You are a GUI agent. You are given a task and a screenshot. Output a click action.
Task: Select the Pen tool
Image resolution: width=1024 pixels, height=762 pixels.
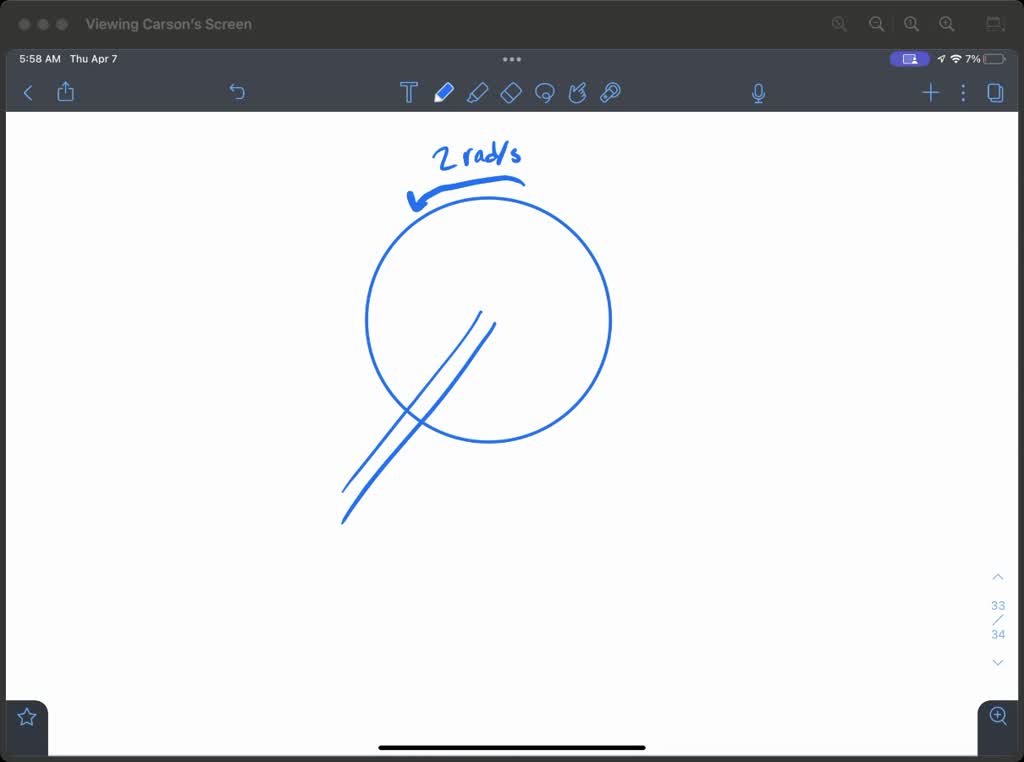click(x=443, y=92)
